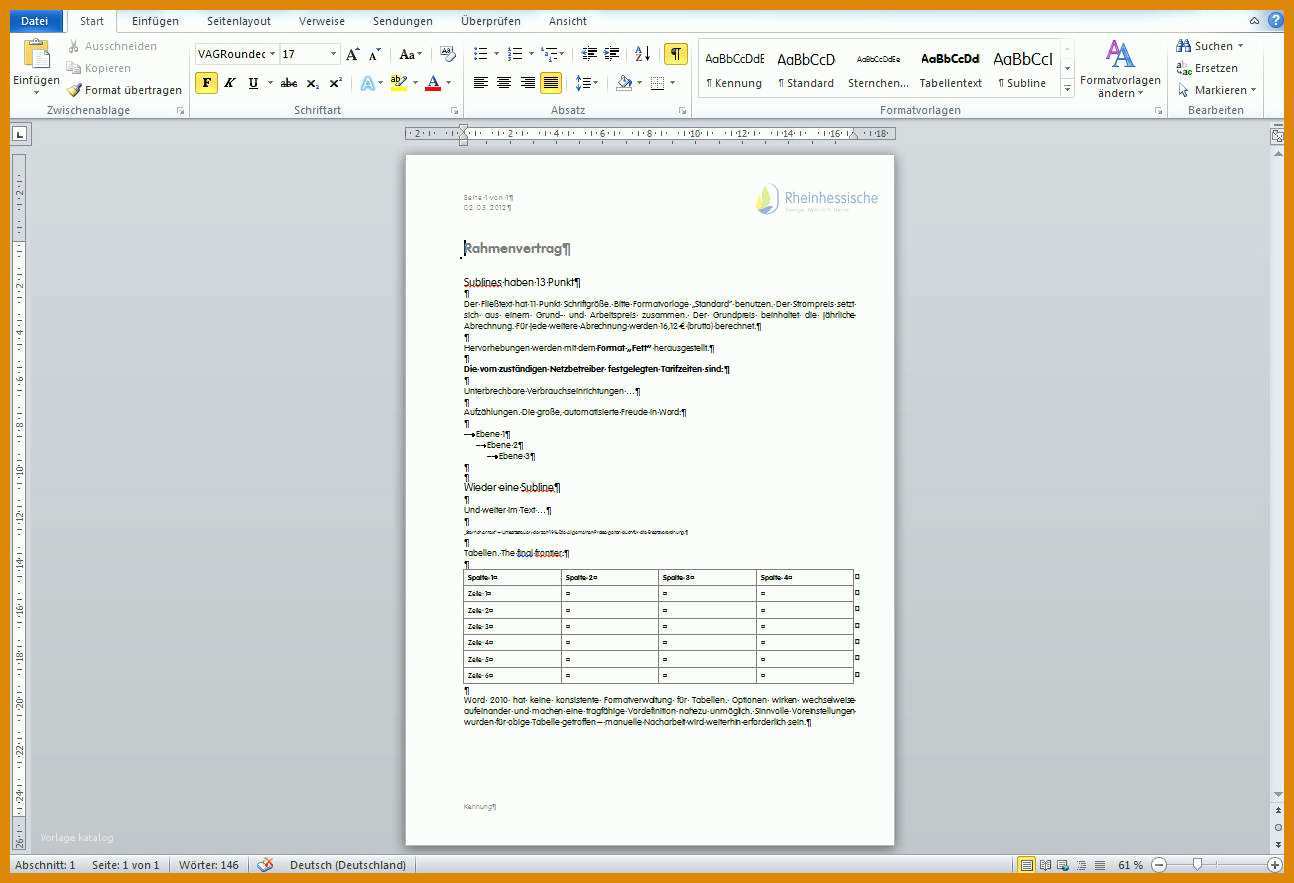Align text left

481,83
